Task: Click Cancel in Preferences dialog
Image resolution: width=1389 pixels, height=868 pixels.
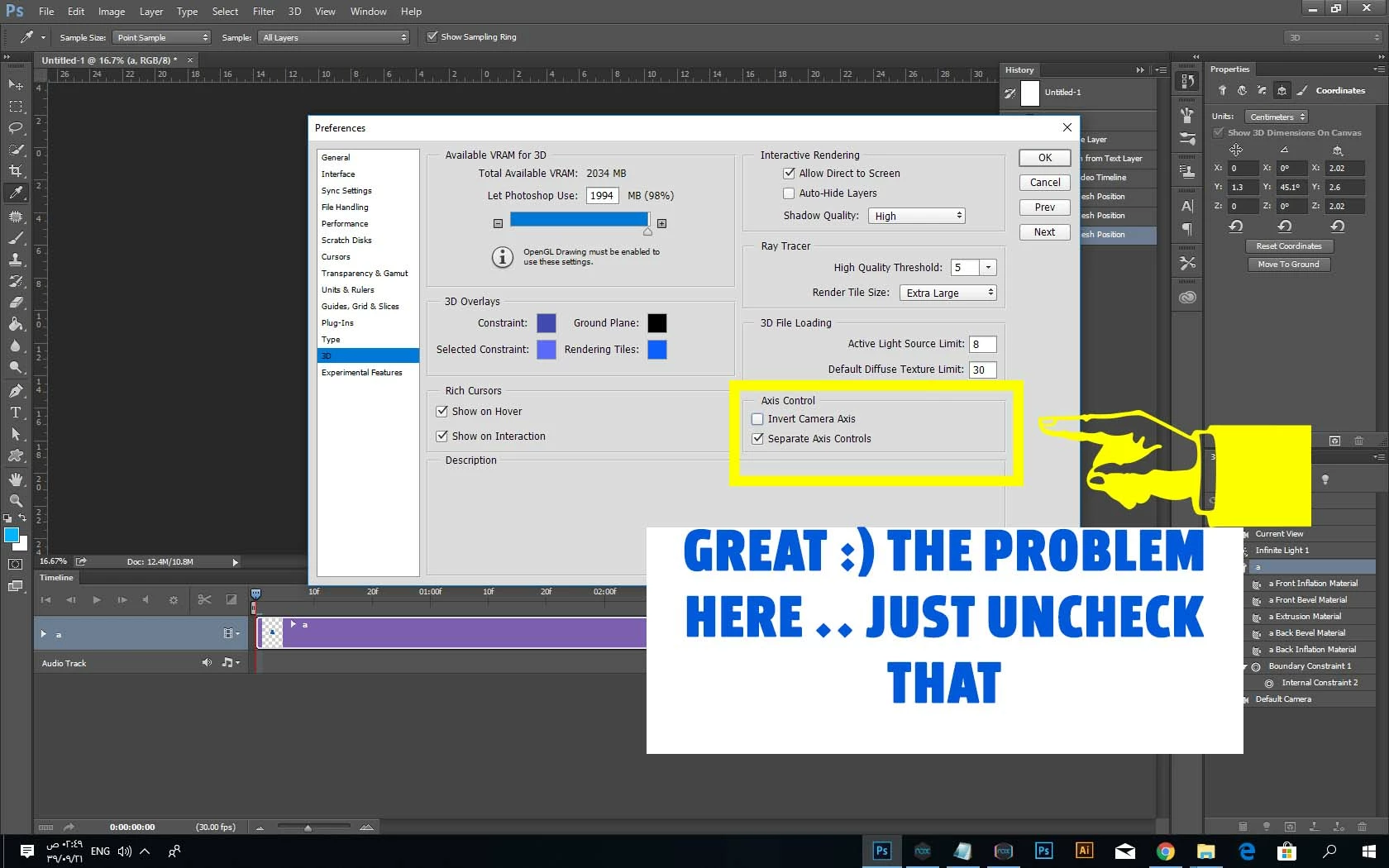Action: pos(1045,183)
